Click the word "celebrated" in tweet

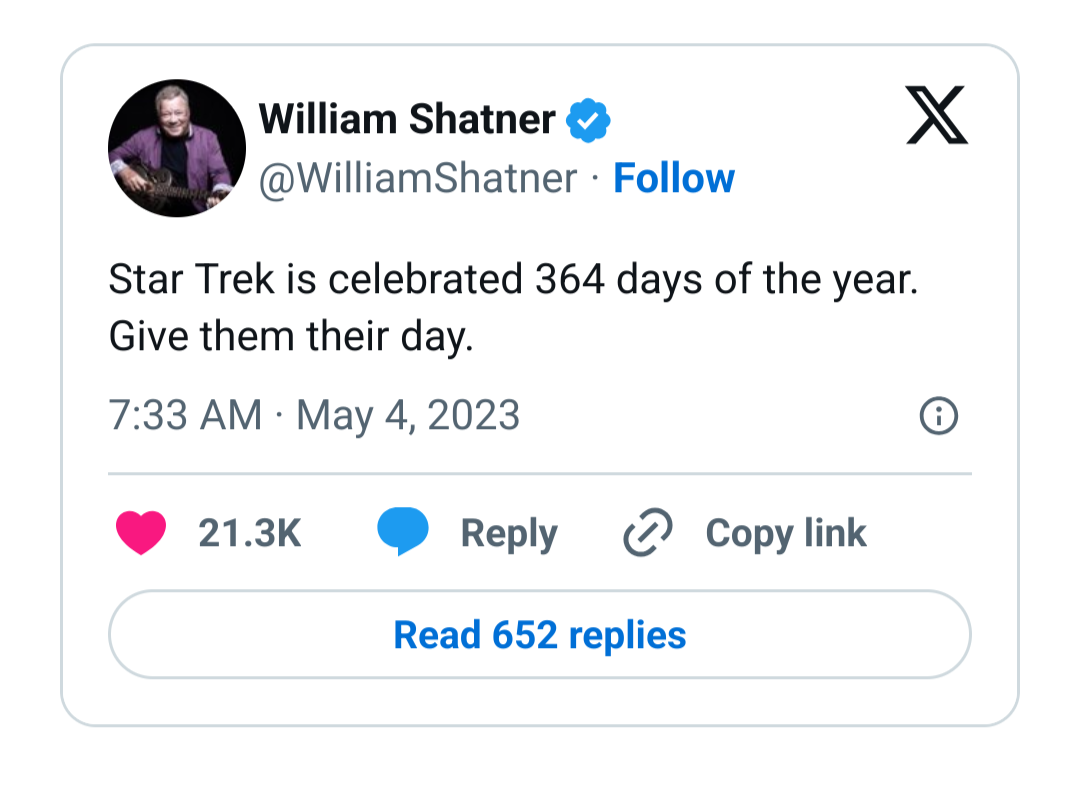[425, 280]
